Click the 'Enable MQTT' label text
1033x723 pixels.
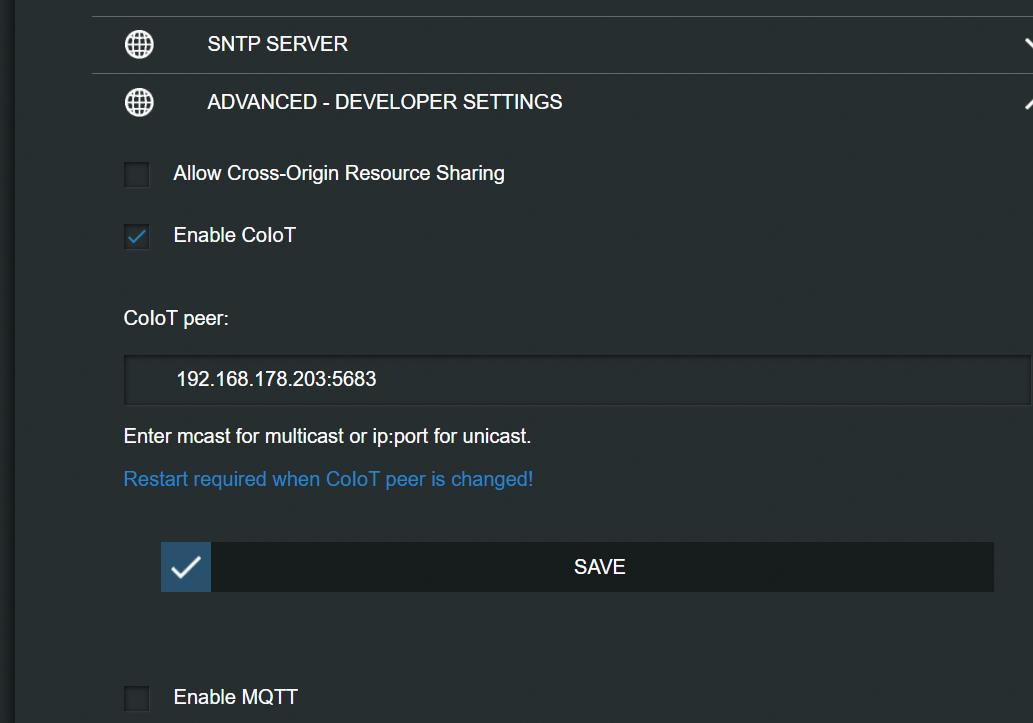point(235,697)
